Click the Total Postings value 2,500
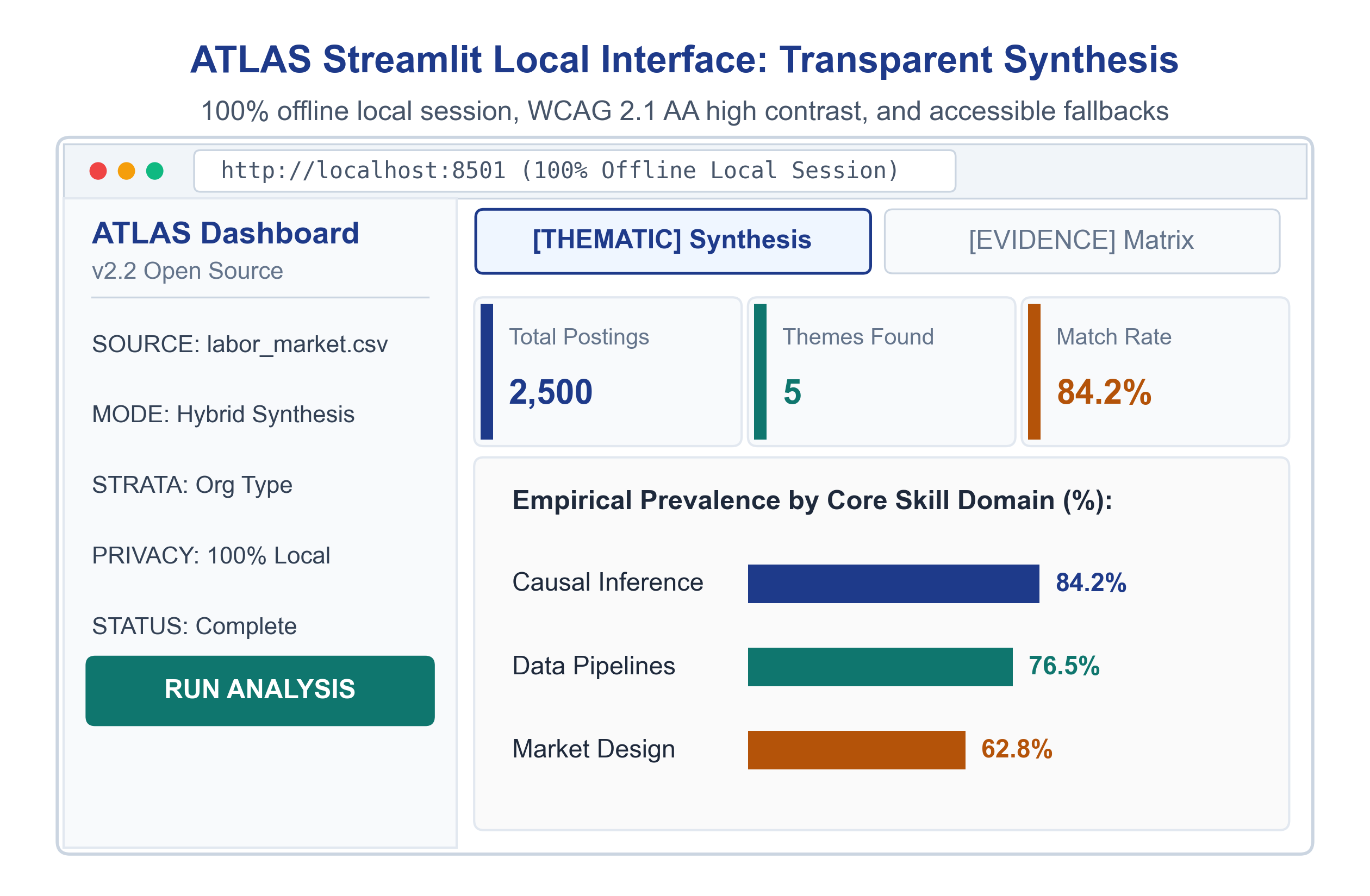The width and height of the screenshot is (1370, 896). 551,392
